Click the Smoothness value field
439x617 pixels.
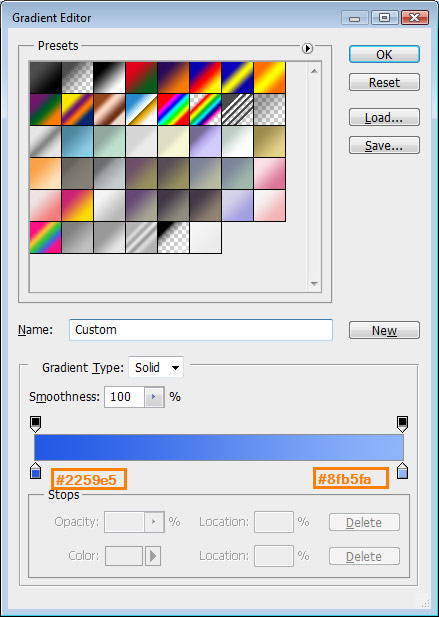(x=125, y=397)
